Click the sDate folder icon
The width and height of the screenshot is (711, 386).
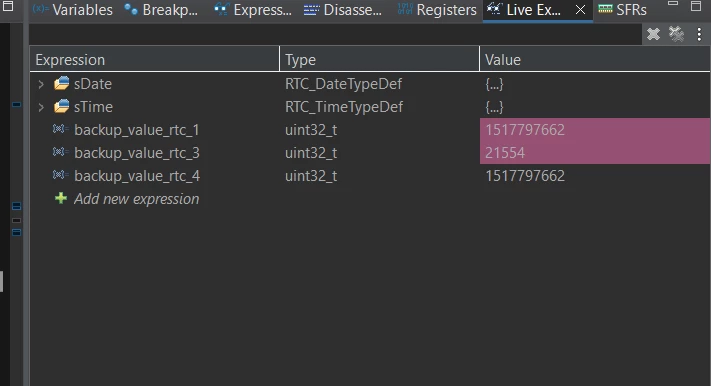point(61,83)
